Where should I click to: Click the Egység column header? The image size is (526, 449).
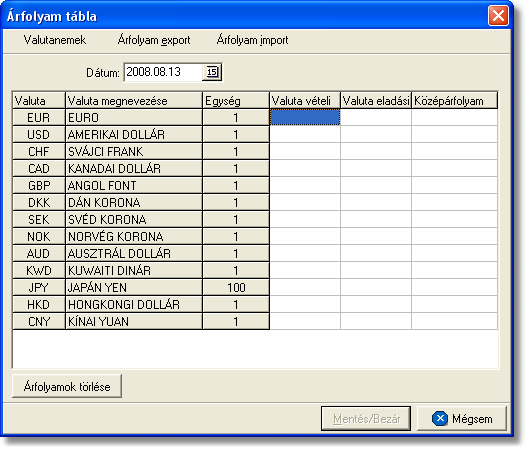[x=236, y=100]
